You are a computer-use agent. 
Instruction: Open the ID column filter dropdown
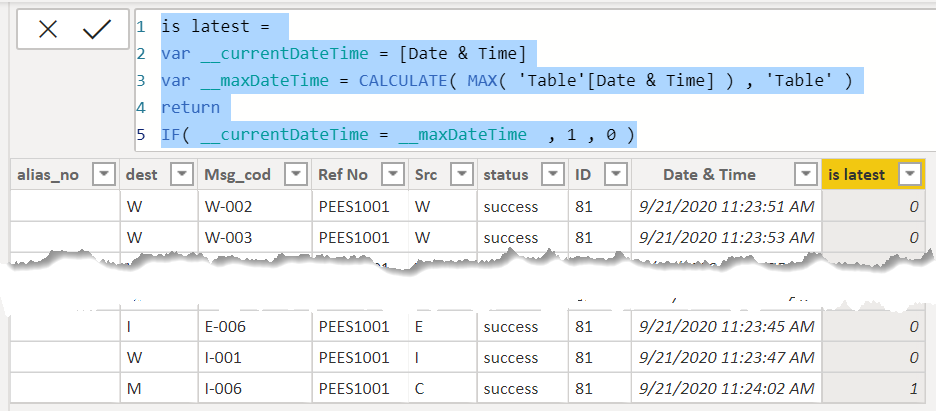tap(616, 175)
